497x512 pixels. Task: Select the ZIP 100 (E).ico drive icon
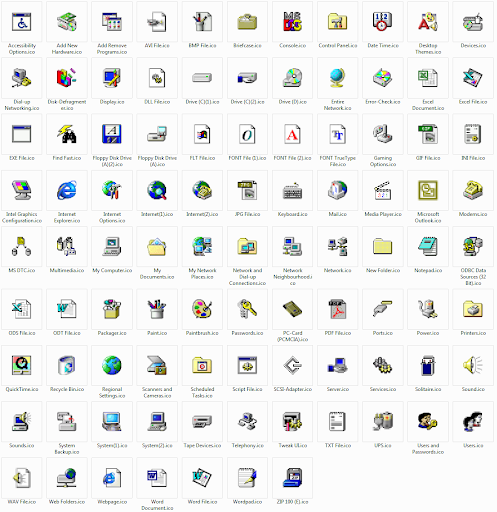point(292,478)
